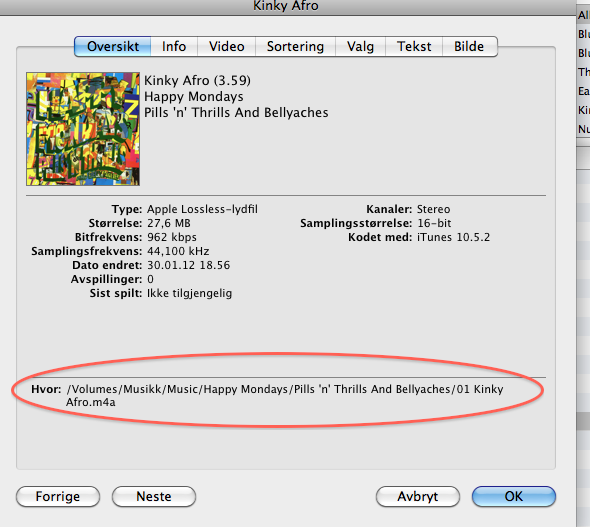Open the Video tab

[x=227, y=47]
